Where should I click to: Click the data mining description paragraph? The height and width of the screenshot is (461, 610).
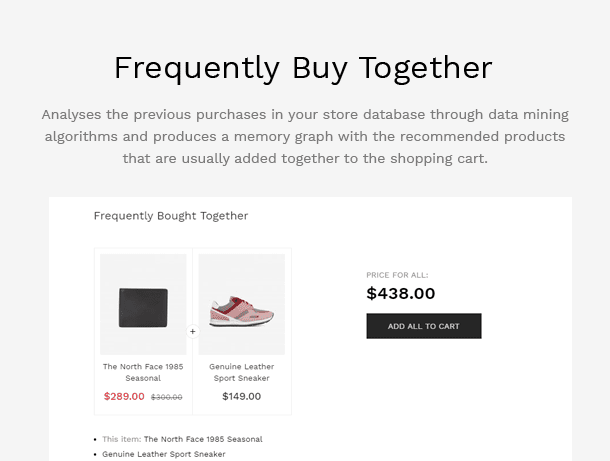[x=305, y=136]
